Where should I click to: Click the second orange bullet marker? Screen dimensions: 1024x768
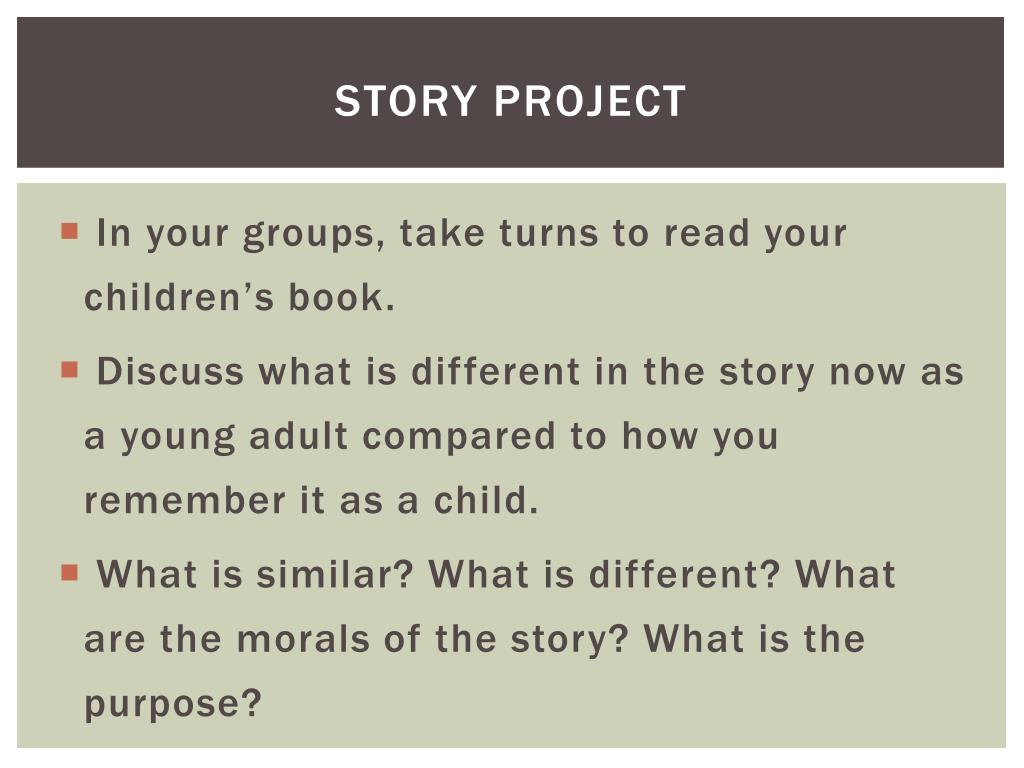click(69, 370)
